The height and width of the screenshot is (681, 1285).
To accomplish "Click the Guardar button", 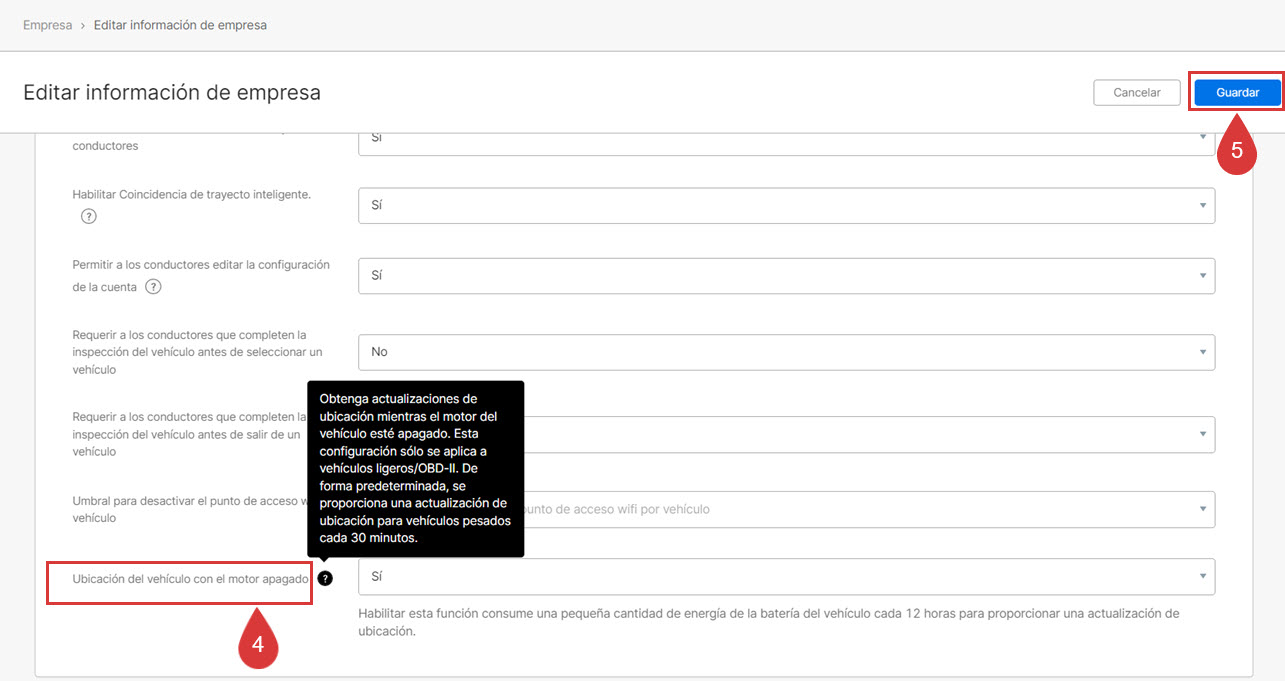I will (x=1237, y=92).
